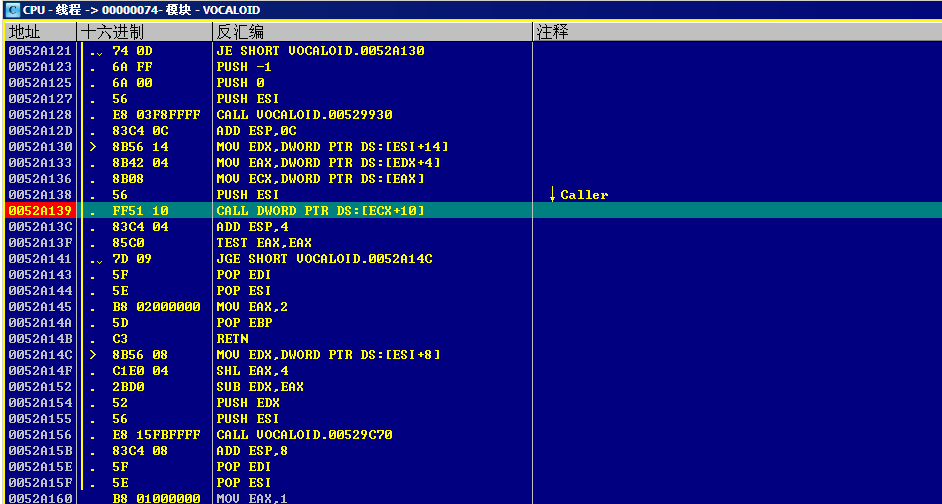Click the highlighted address 0052A139
942x504 pixels.
click(x=40, y=211)
